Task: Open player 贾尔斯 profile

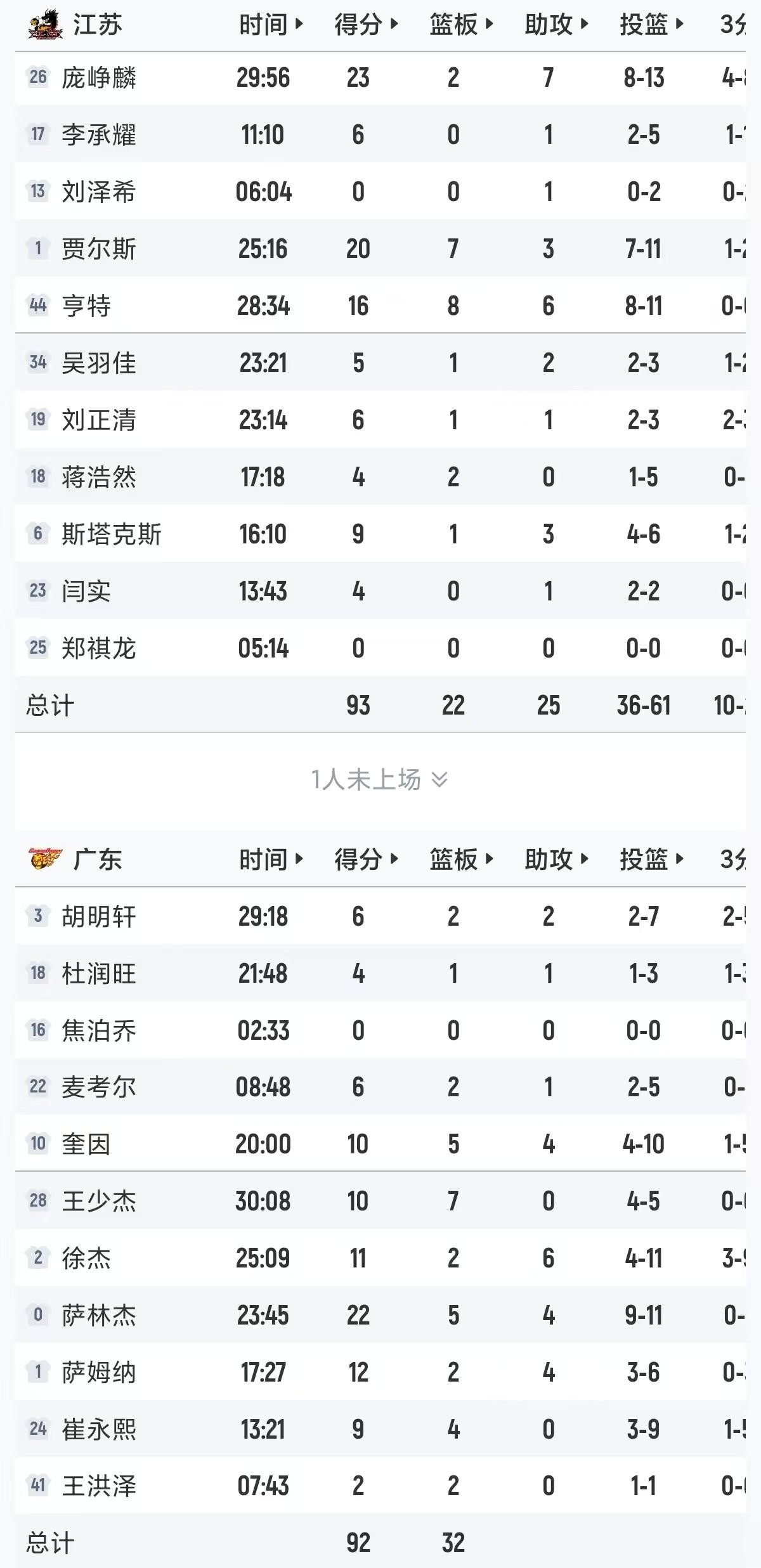Action: [98, 249]
